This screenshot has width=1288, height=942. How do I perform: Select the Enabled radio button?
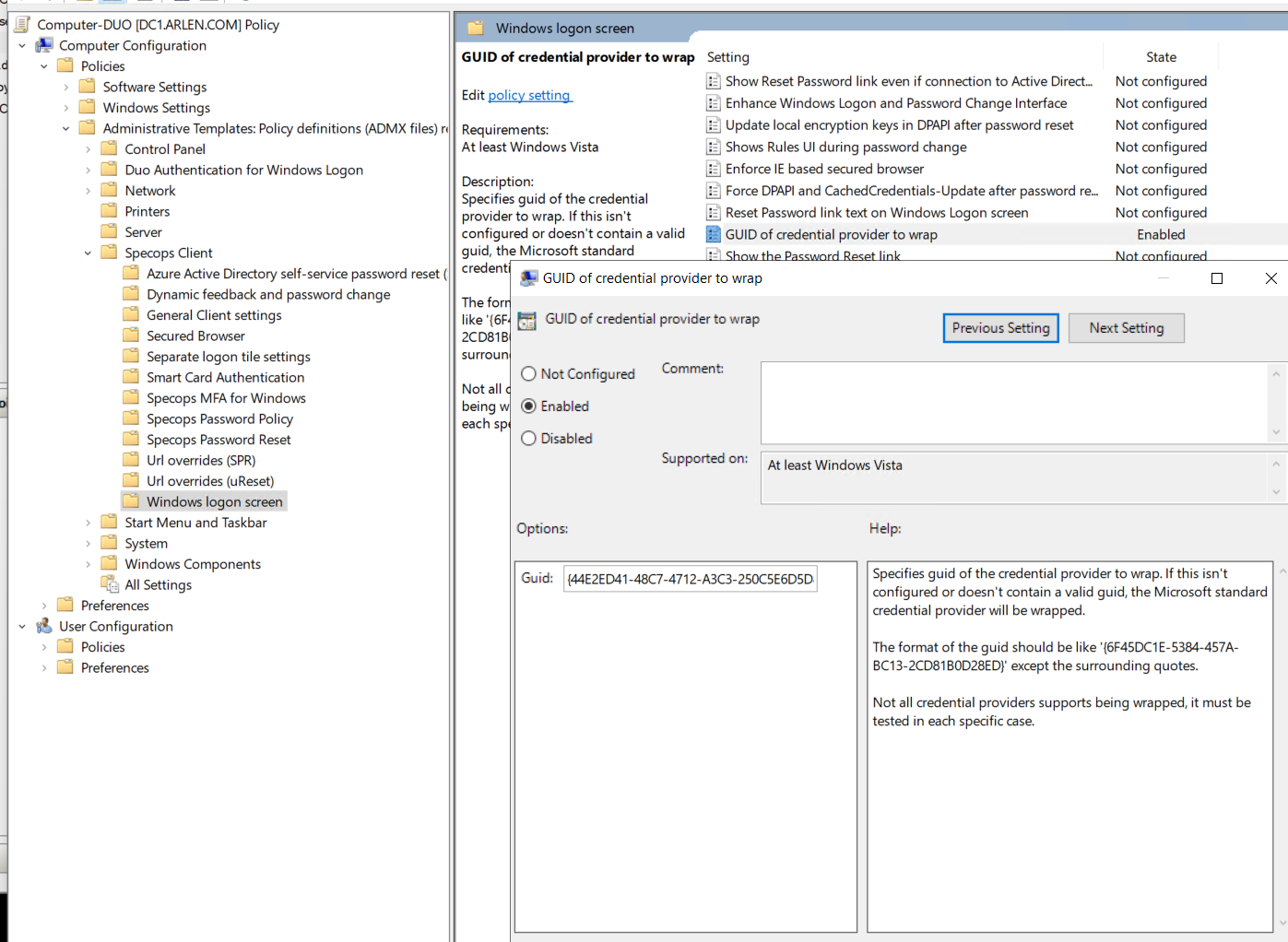coord(528,406)
